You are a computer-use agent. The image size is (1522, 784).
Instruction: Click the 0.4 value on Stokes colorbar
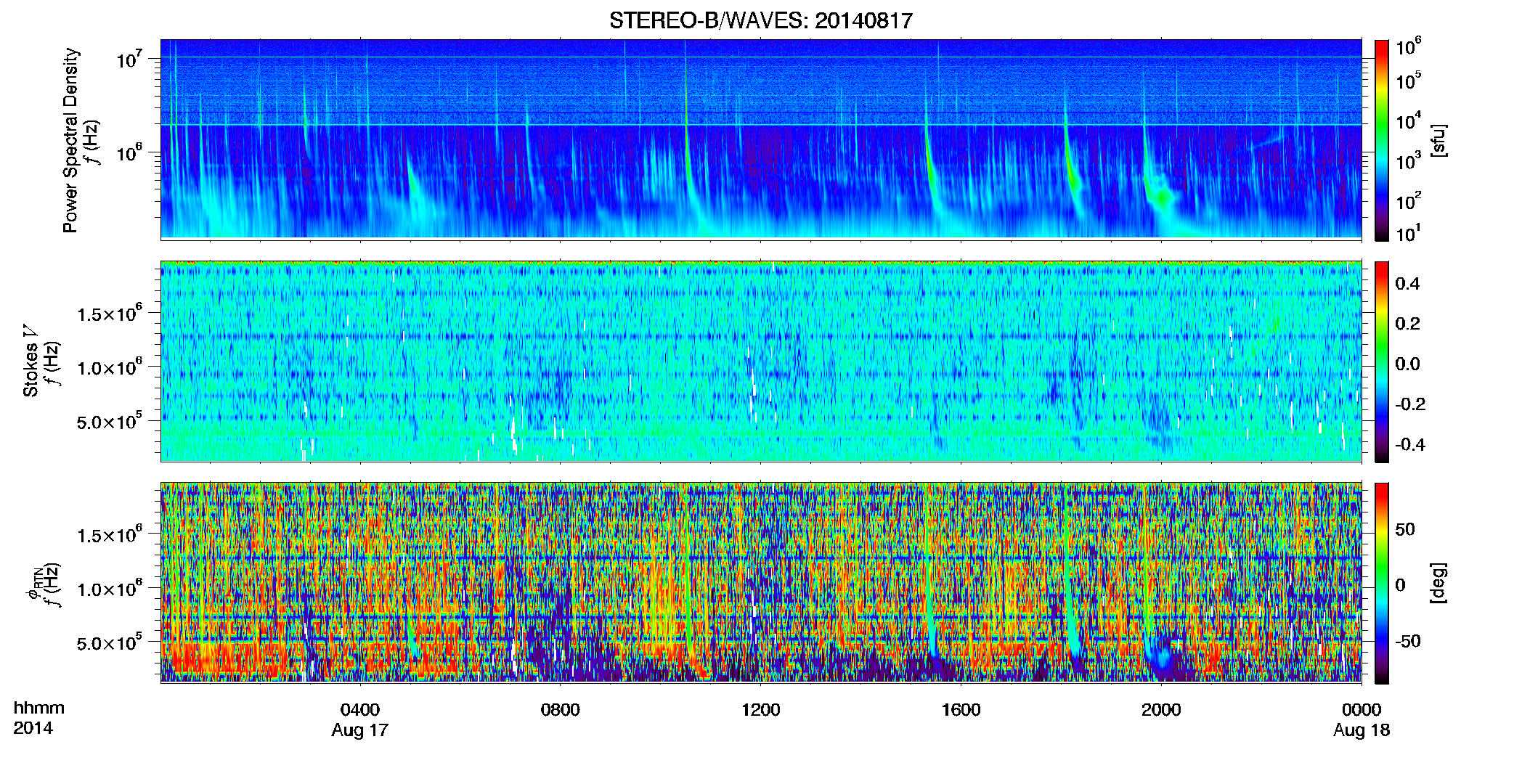(1407, 284)
